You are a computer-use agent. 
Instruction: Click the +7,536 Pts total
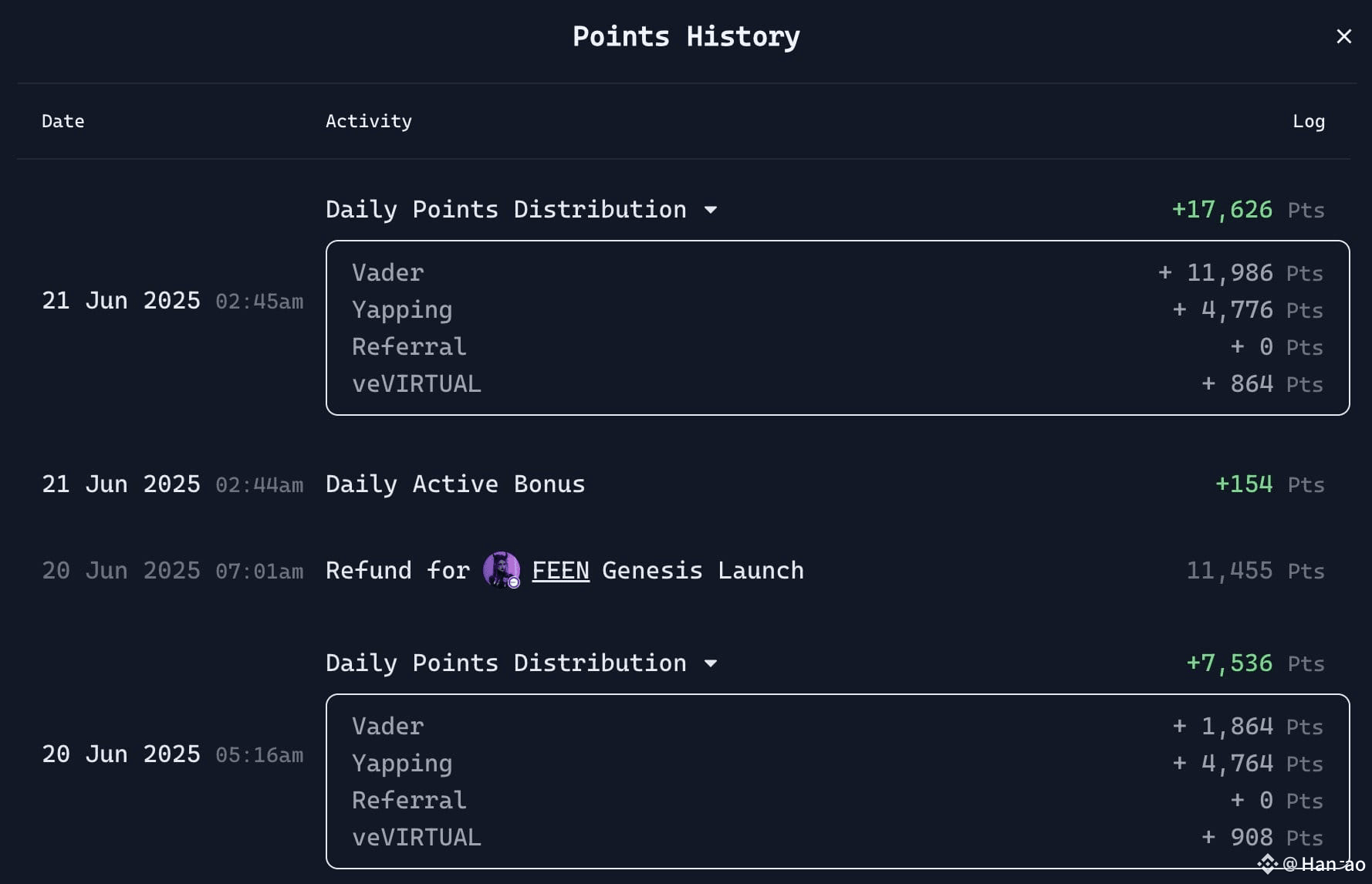tap(1255, 663)
